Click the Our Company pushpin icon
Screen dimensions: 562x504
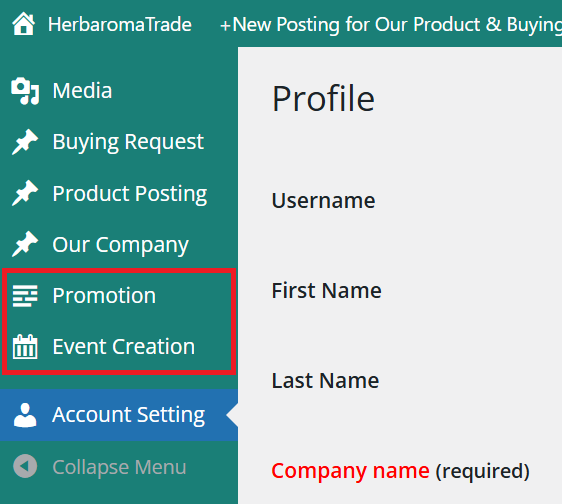pos(25,244)
